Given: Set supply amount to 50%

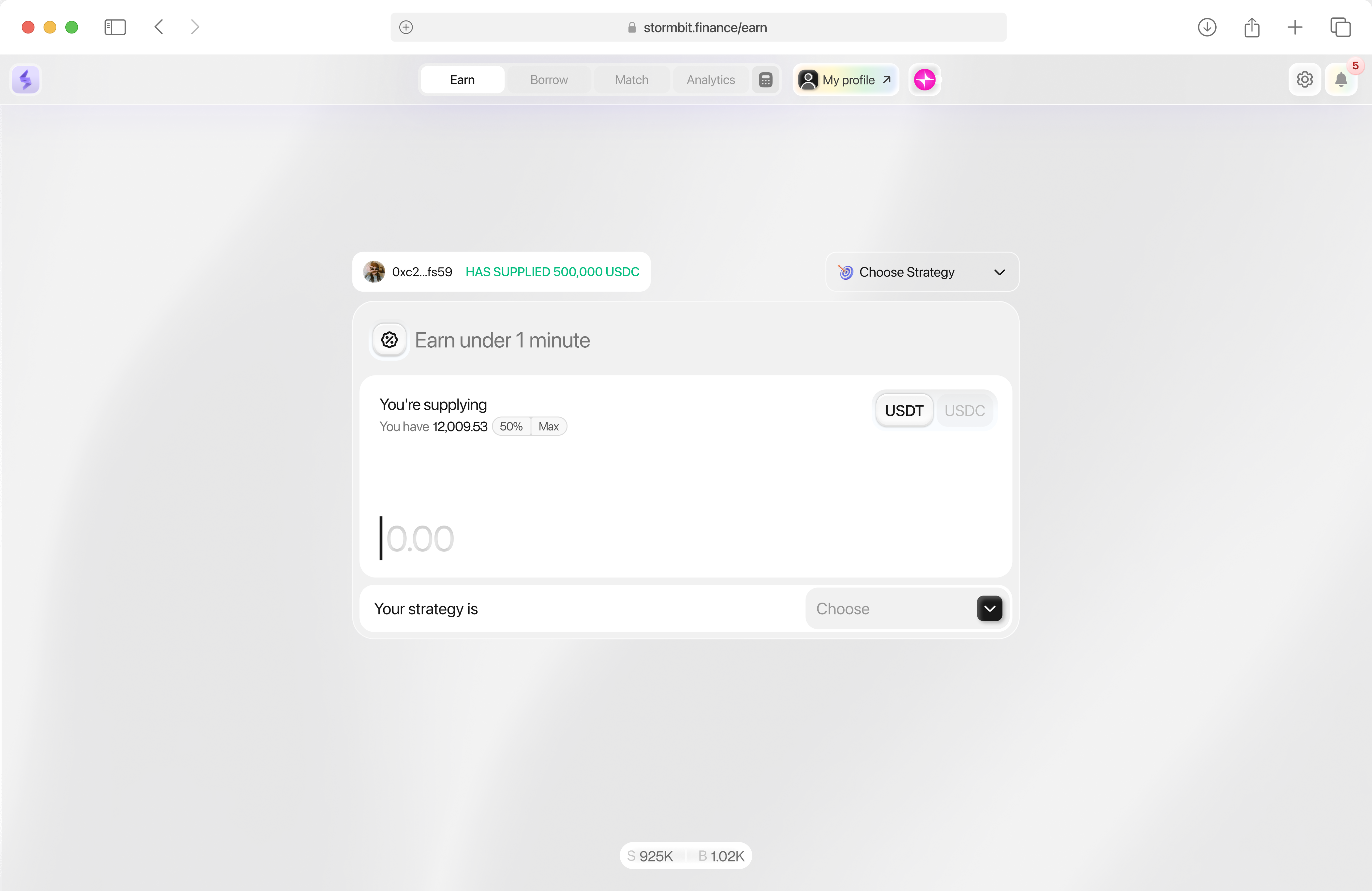Looking at the screenshot, I should [511, 426].
